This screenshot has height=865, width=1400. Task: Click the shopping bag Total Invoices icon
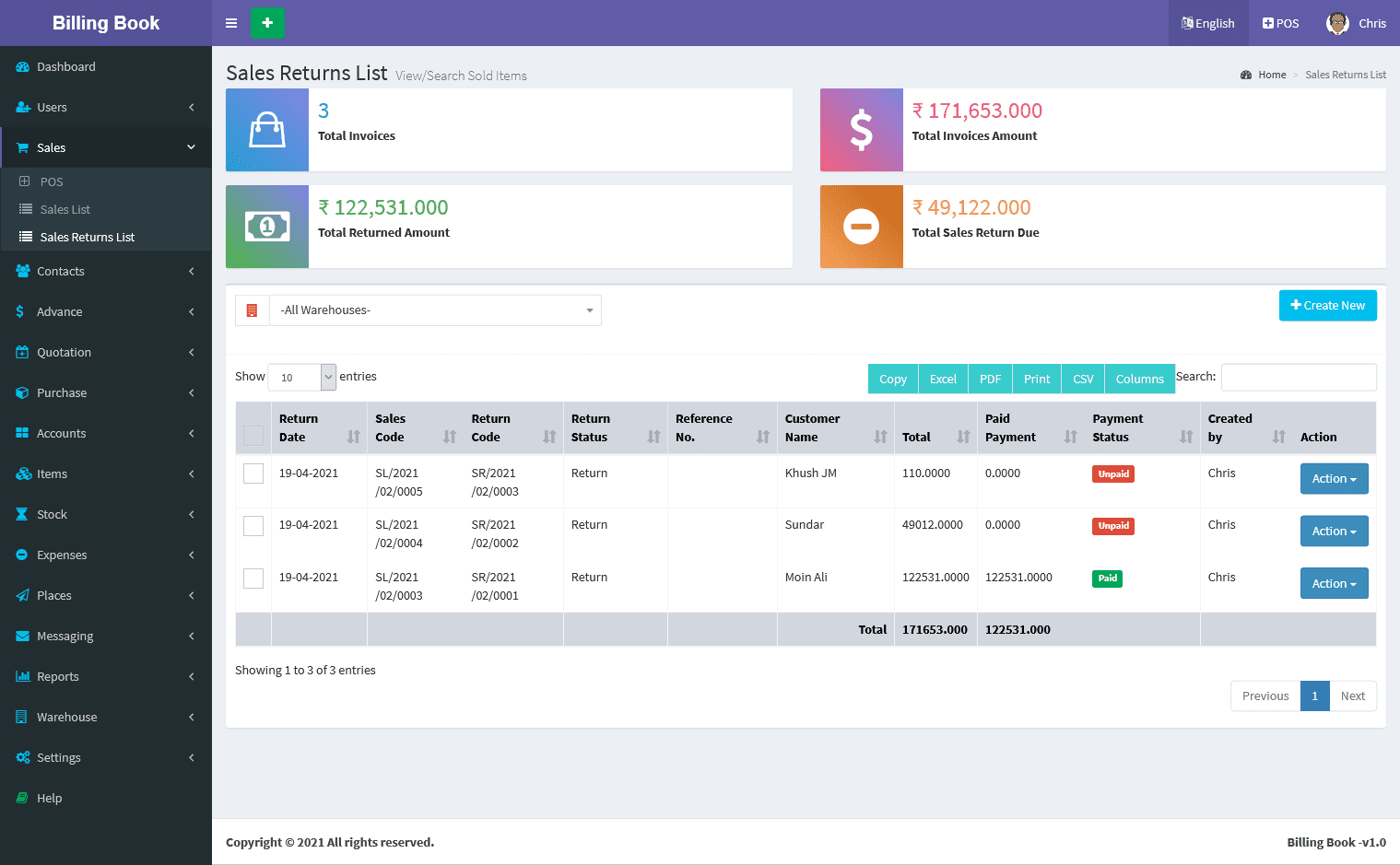pos(267,130)
